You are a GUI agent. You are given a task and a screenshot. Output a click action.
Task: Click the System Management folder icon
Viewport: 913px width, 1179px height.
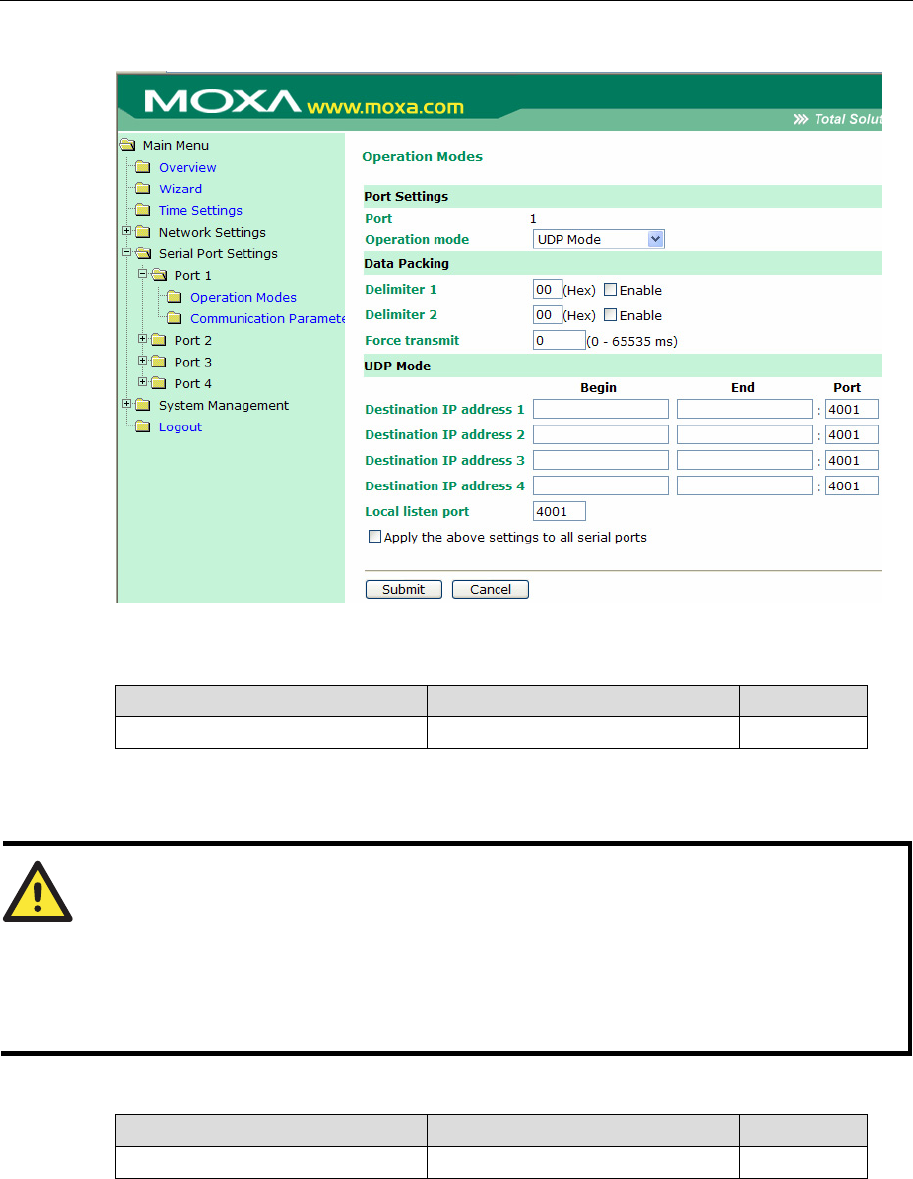coord(142,405)
